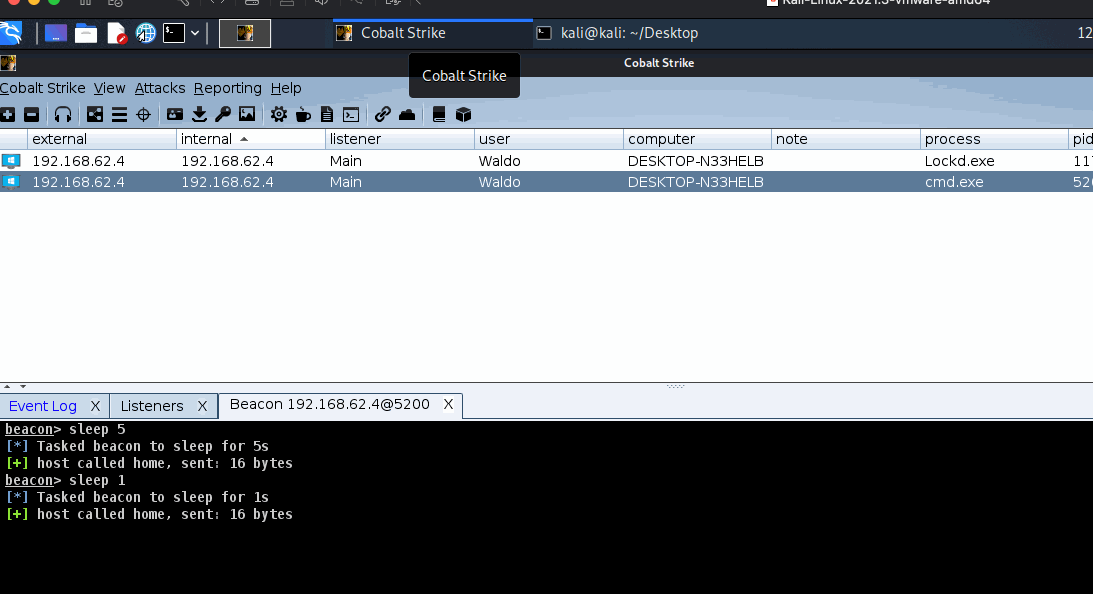Screen dimensions: 1093x594
Task: Open the Help menu
Action: (286, 88)
